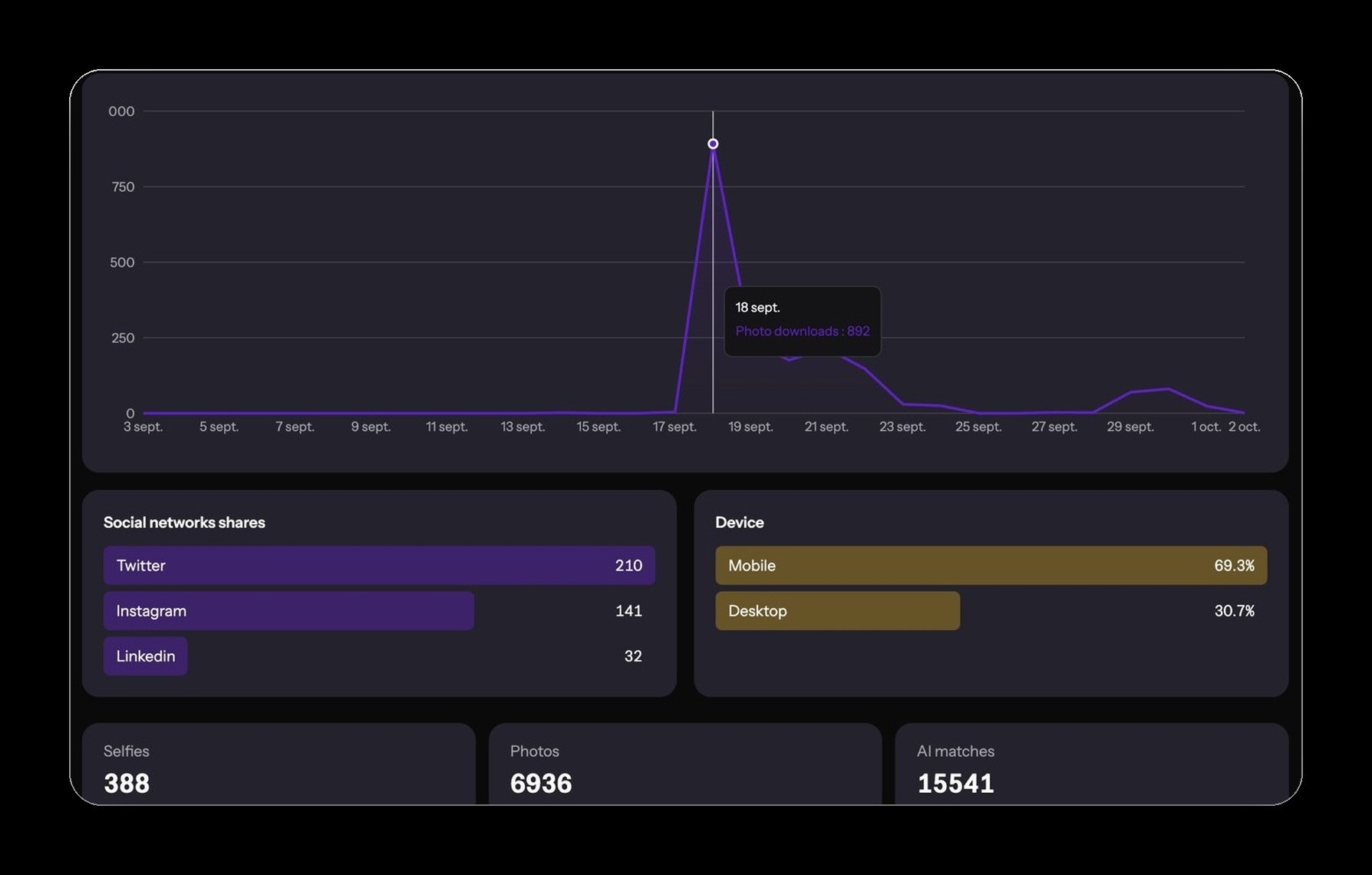Click the 750 y-axis label
This screenshot has width=1372, height=875.
(123, 187)
